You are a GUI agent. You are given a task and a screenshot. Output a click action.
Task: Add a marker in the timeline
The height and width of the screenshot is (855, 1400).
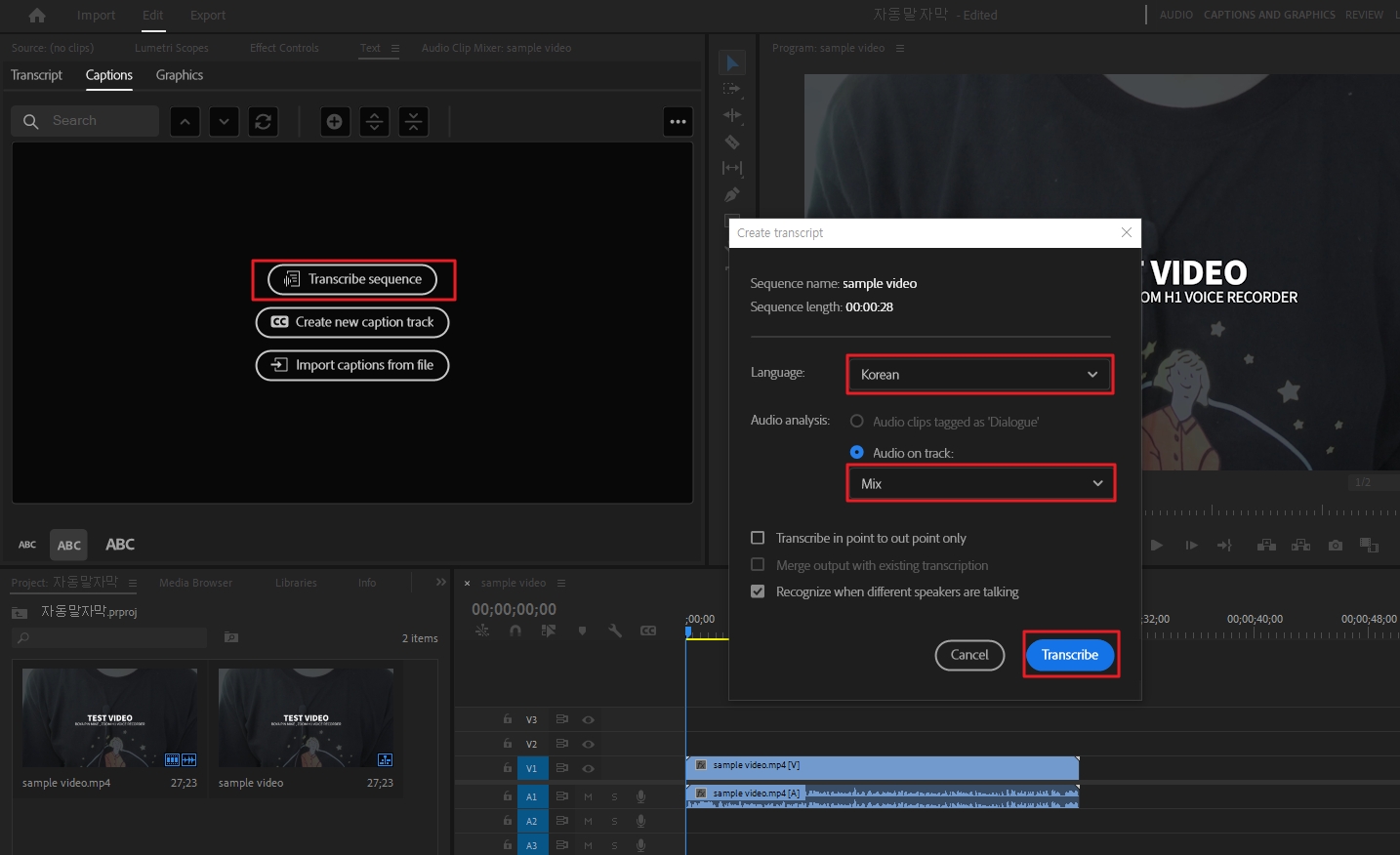583,631
